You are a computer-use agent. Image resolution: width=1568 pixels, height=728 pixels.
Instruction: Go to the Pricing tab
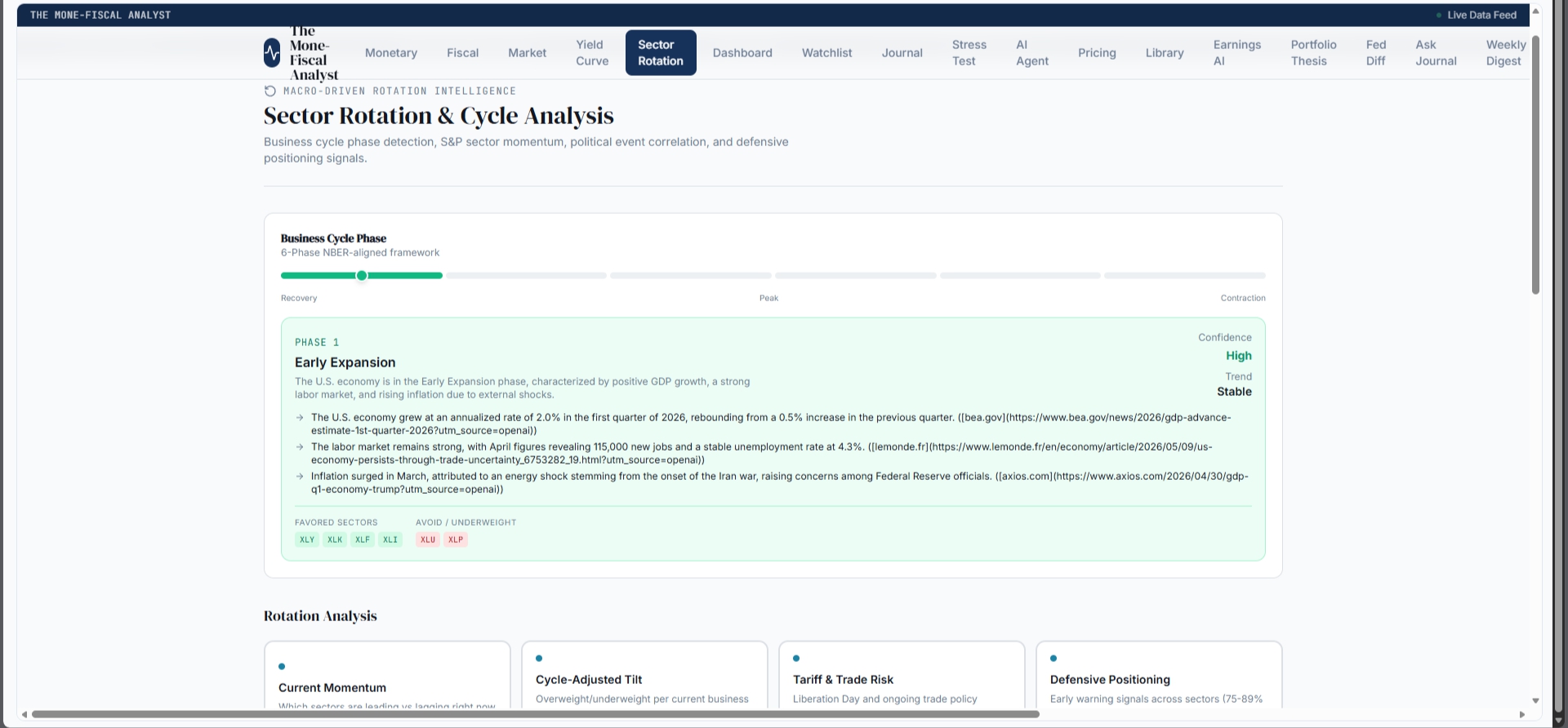[1097, 53]
